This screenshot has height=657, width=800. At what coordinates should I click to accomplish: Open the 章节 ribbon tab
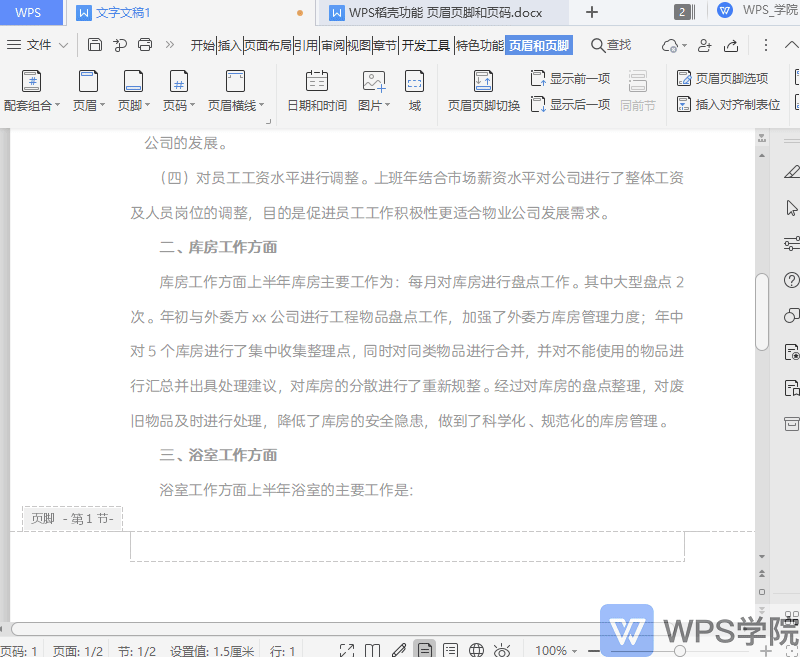point(385,46)
